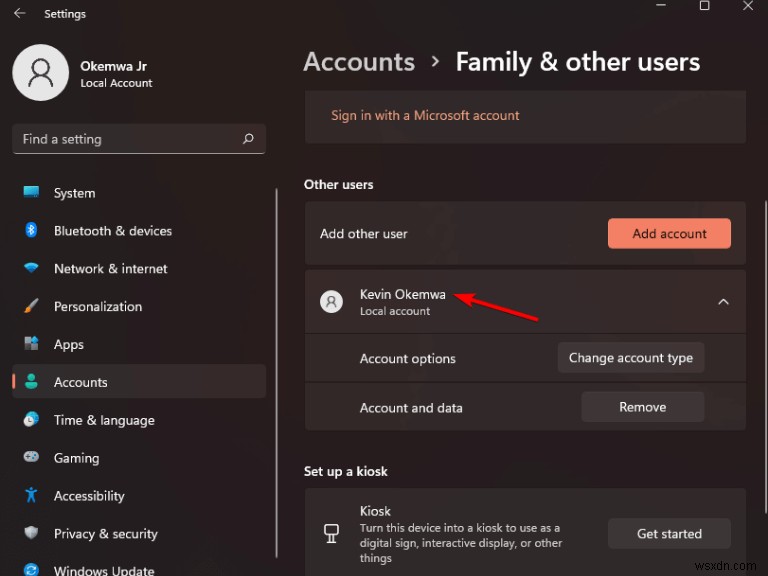This screenshot has height=576, width=768.
Task: Click the Network & internet wifi icon
Action: click(x=31, y=269)
